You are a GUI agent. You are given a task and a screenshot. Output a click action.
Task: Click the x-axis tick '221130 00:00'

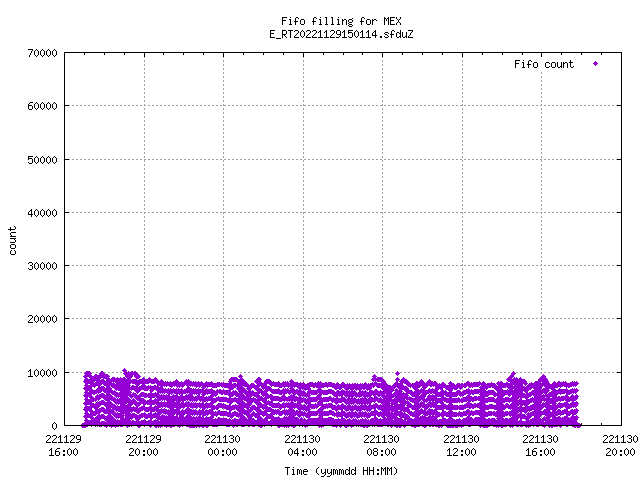222,446
